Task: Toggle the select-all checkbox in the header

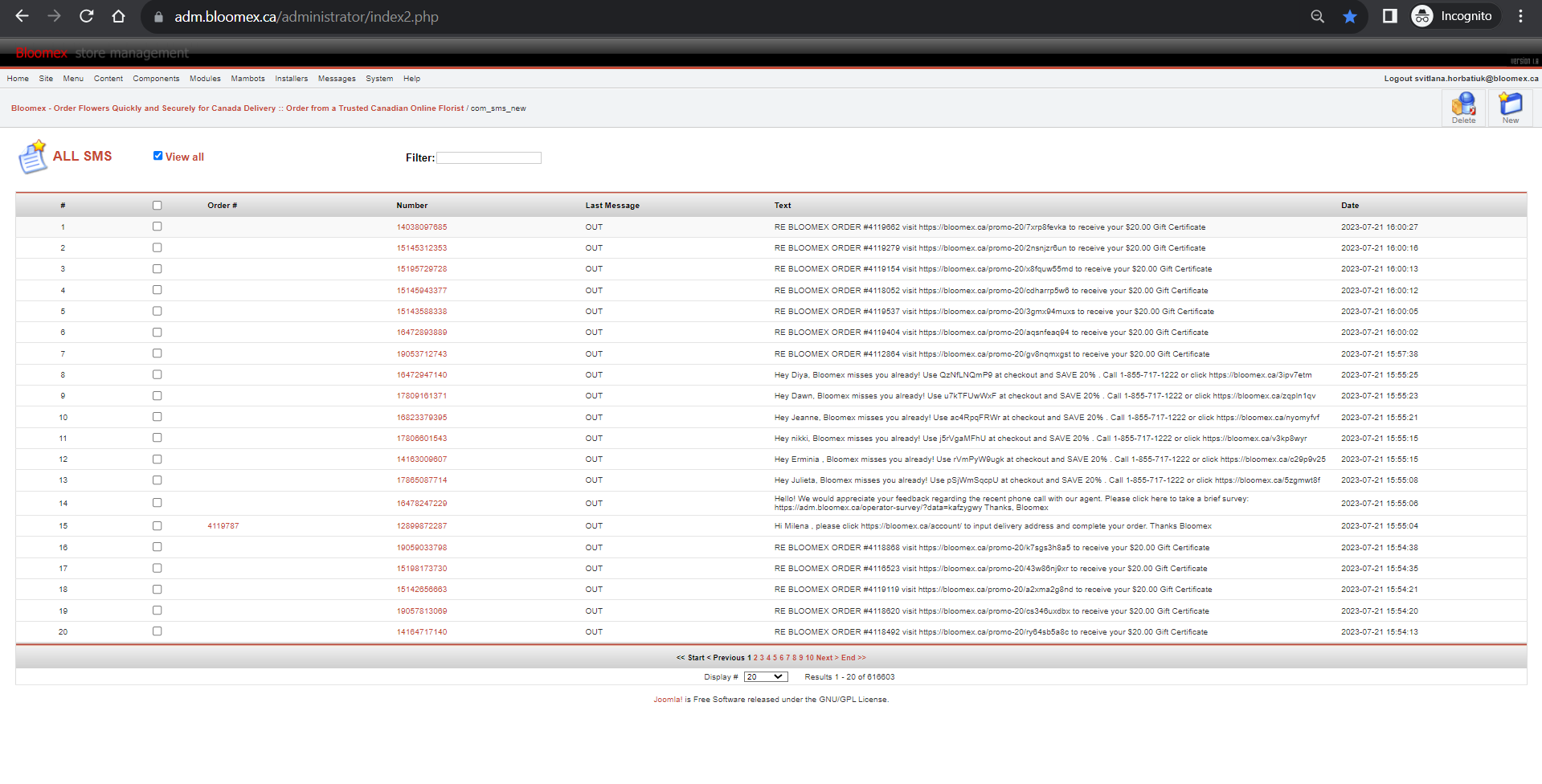Action: 157,206
